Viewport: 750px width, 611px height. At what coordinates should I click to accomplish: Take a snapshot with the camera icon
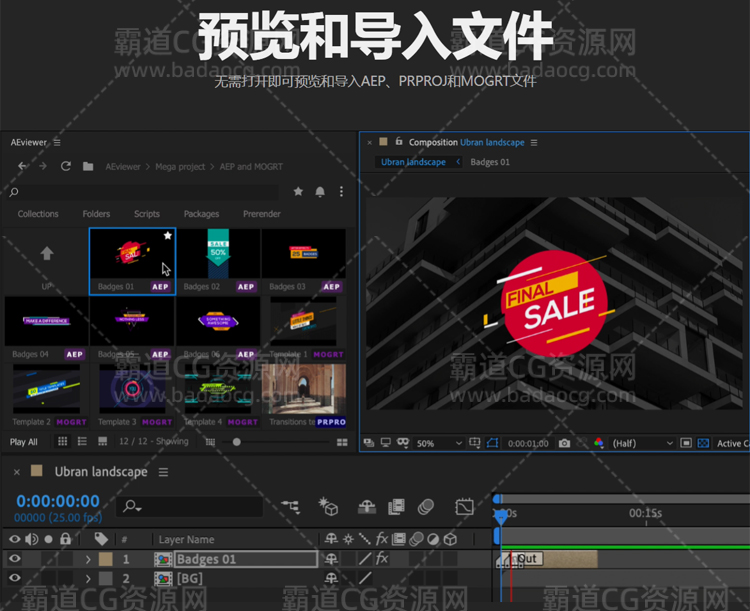point(564,444)
